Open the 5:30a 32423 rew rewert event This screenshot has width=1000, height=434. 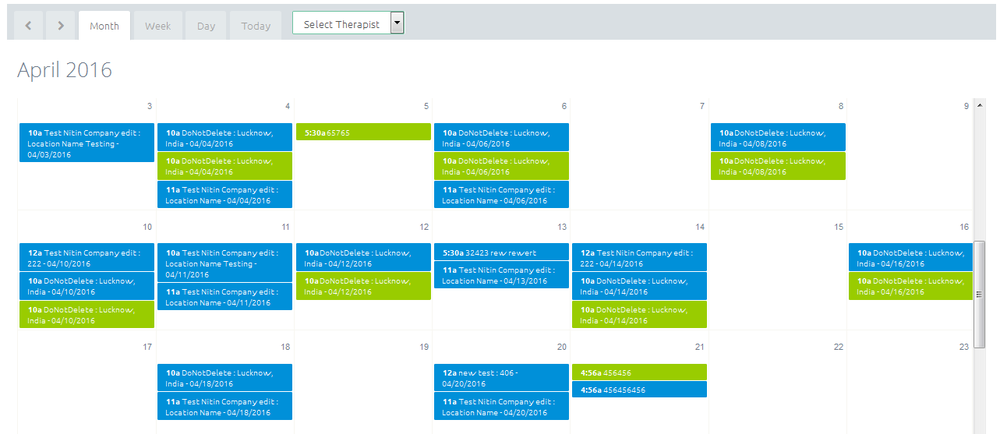[501, 252]
